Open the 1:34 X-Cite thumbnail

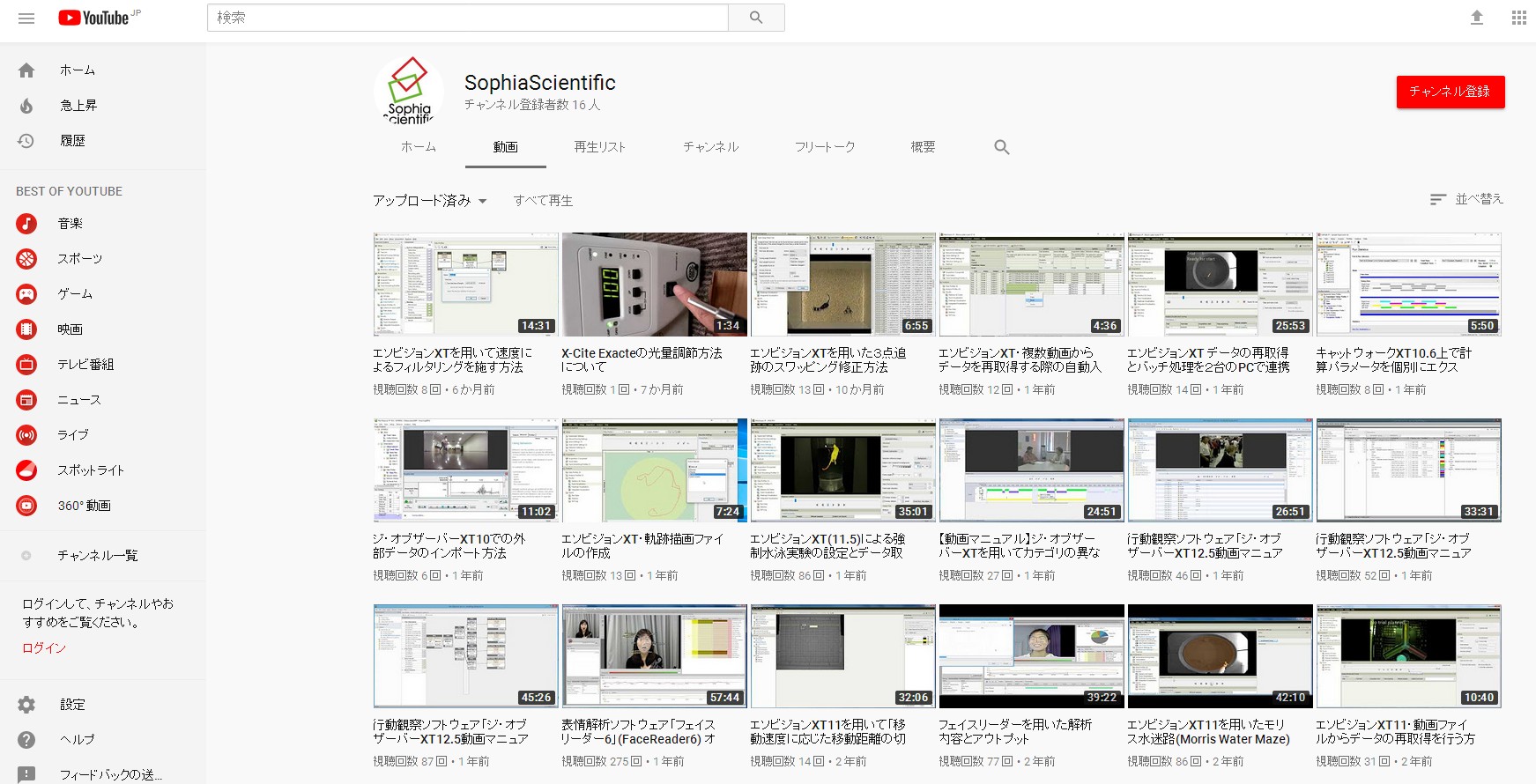click(654, 285)
